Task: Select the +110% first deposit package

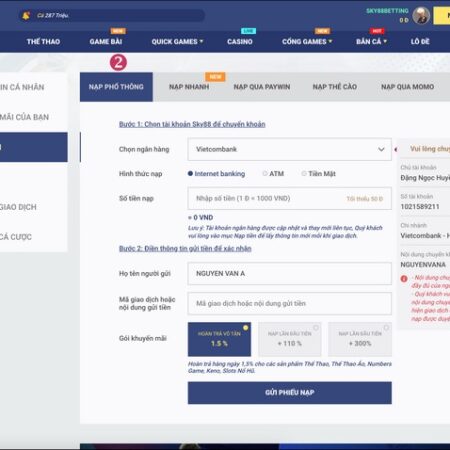Action: (290, 339)
